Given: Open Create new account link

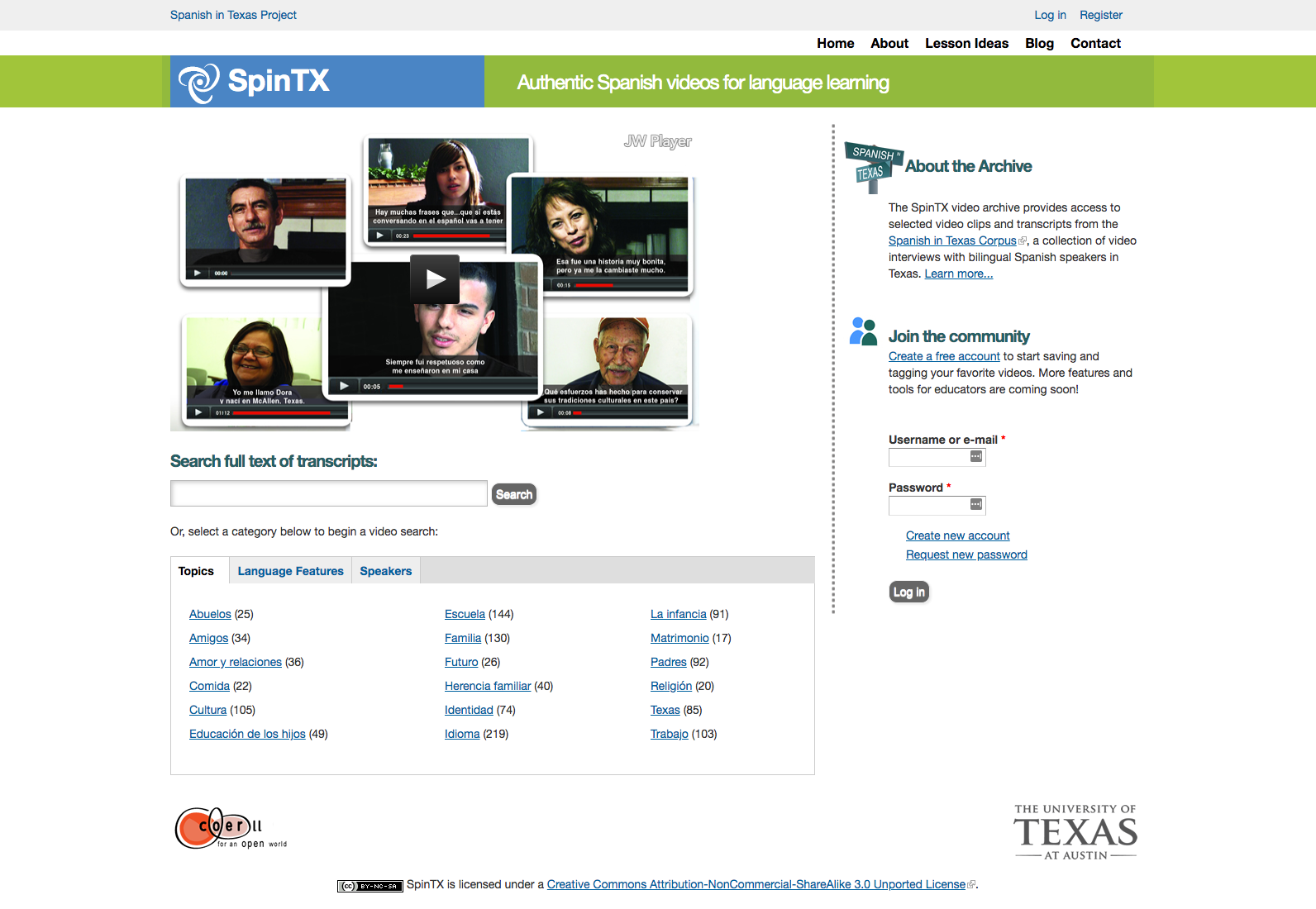Looking at the screenshot, I should click(957, 535).
